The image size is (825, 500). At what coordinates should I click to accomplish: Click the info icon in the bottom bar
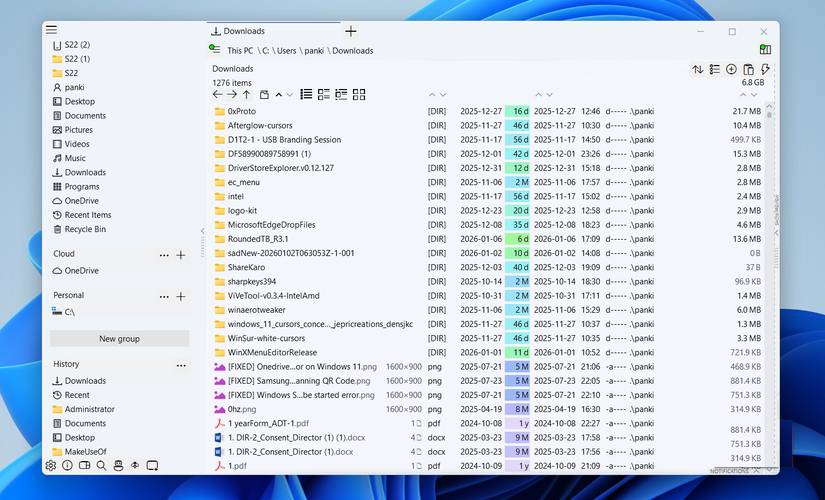tap(67, 466)
